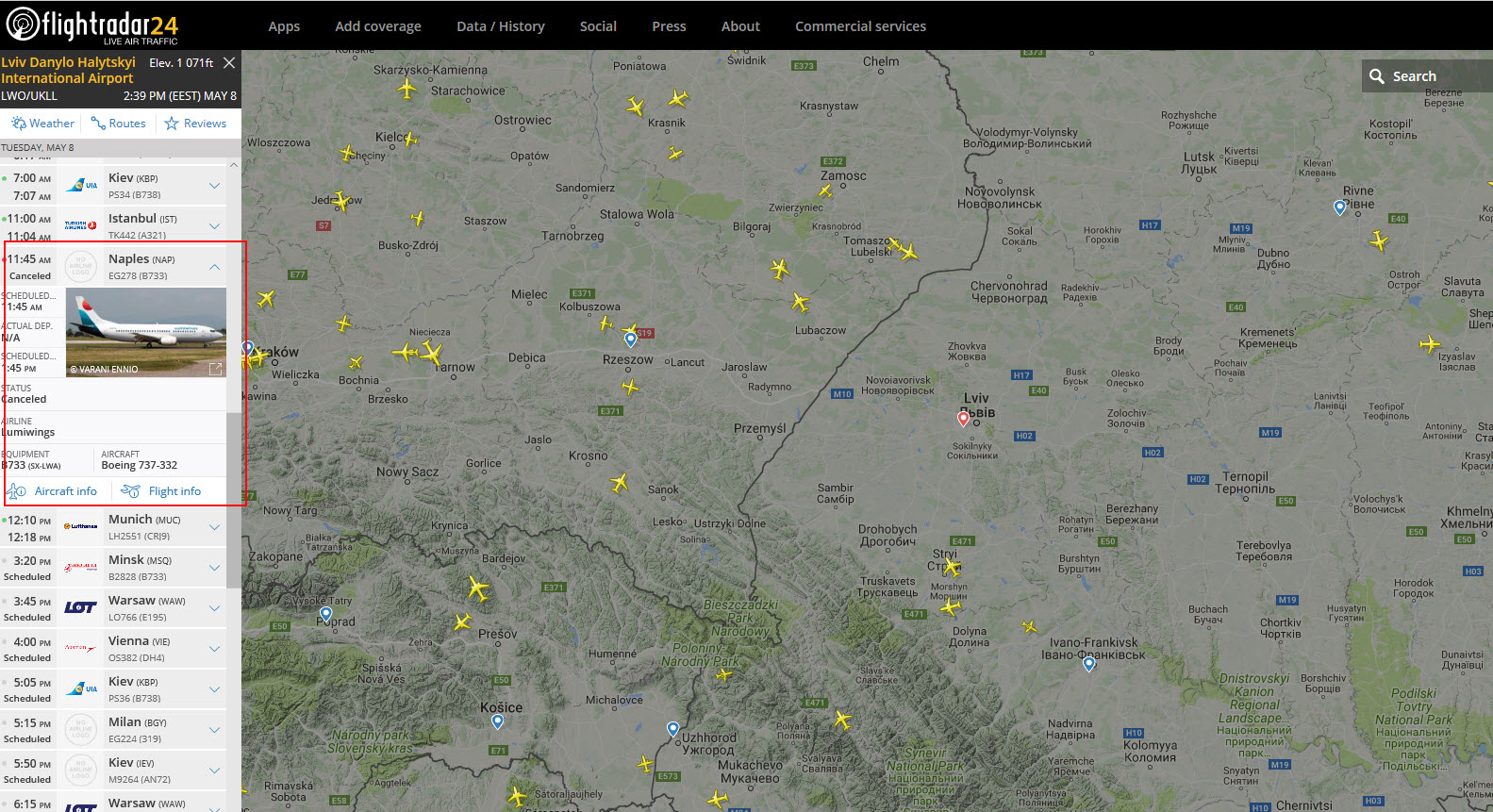
Task: Collapse the Naples flight details
Action: click(x=215, y=267)
